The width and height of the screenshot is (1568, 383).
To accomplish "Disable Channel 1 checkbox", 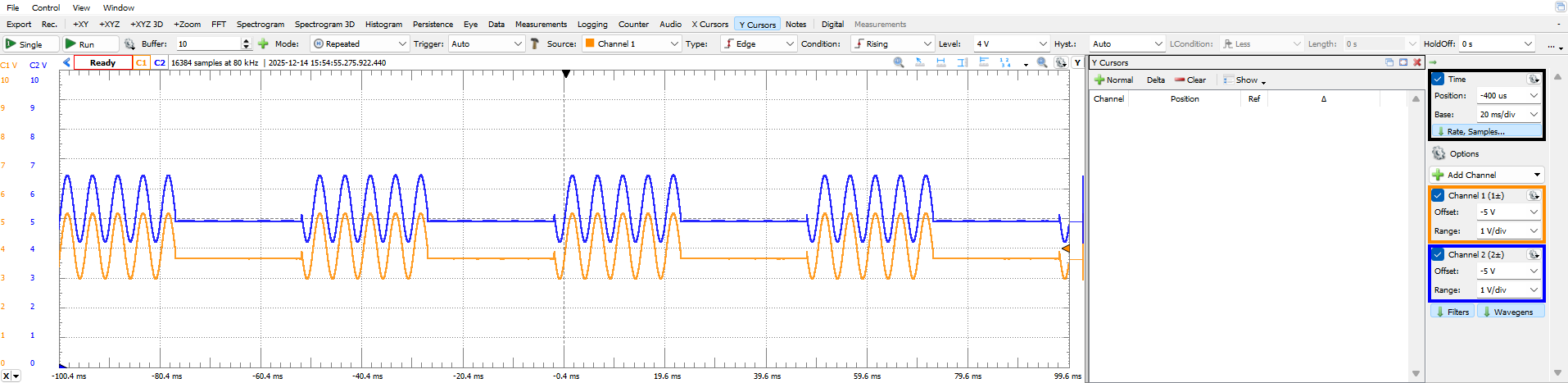I will (x=1438, y=196).
